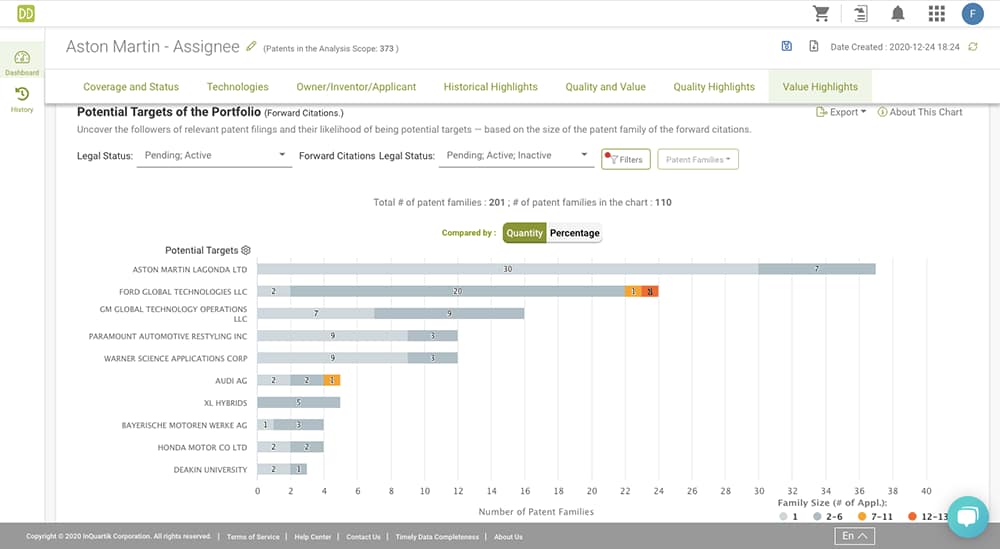Viewport: 1000px width, 549px height.
Task: Open the History sidebar item
Action: pos(22,99)
